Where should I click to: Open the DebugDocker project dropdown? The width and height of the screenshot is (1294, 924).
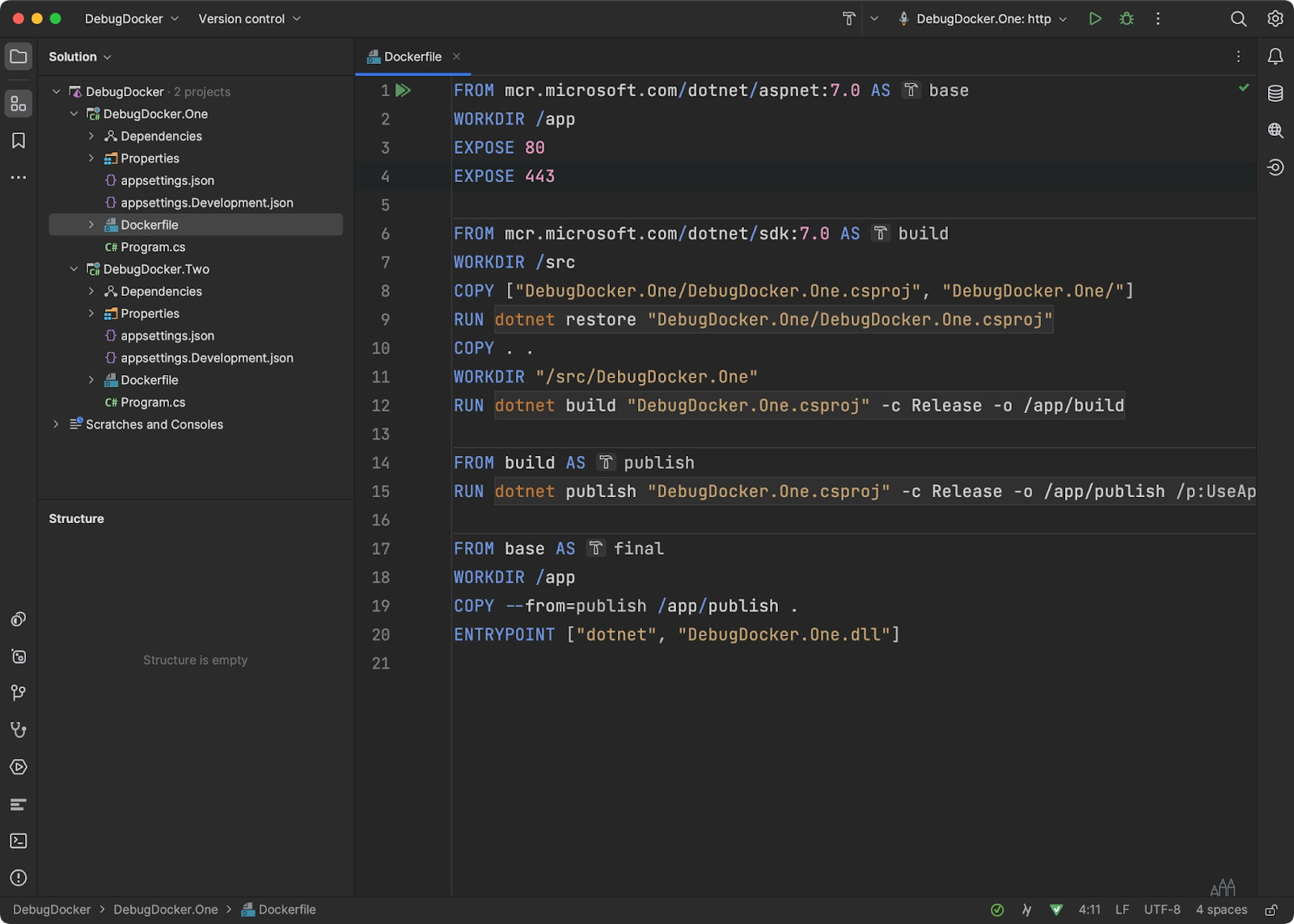tap(132, 19)
